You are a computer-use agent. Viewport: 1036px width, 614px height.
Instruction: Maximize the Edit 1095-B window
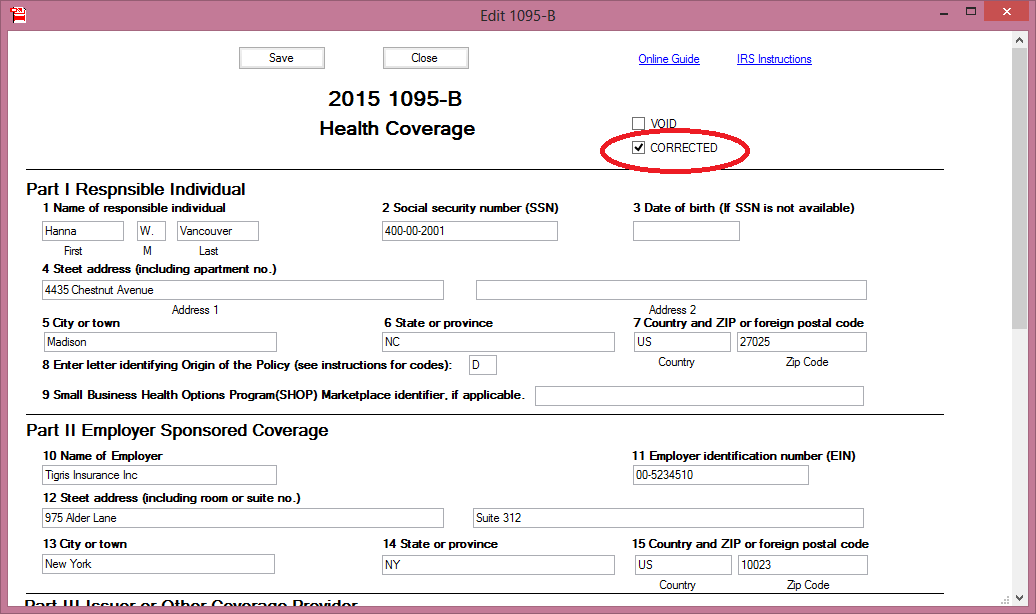point(971,12)
